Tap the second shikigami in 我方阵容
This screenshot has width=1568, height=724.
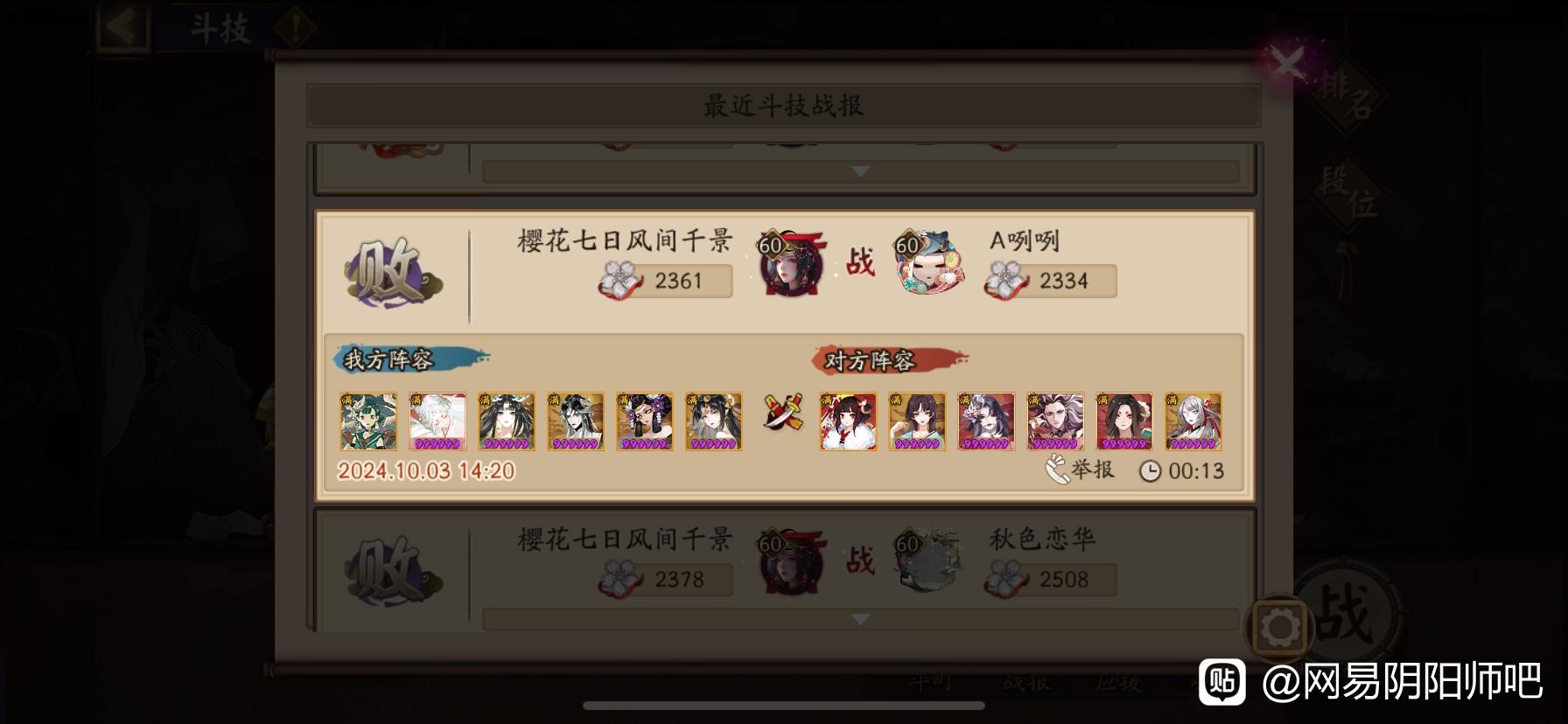(437, 421)
